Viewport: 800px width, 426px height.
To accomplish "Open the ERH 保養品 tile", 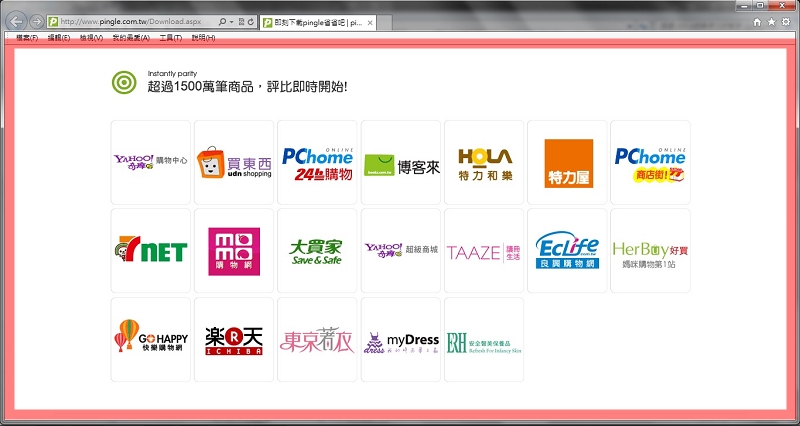I will [x=484, y=339].
